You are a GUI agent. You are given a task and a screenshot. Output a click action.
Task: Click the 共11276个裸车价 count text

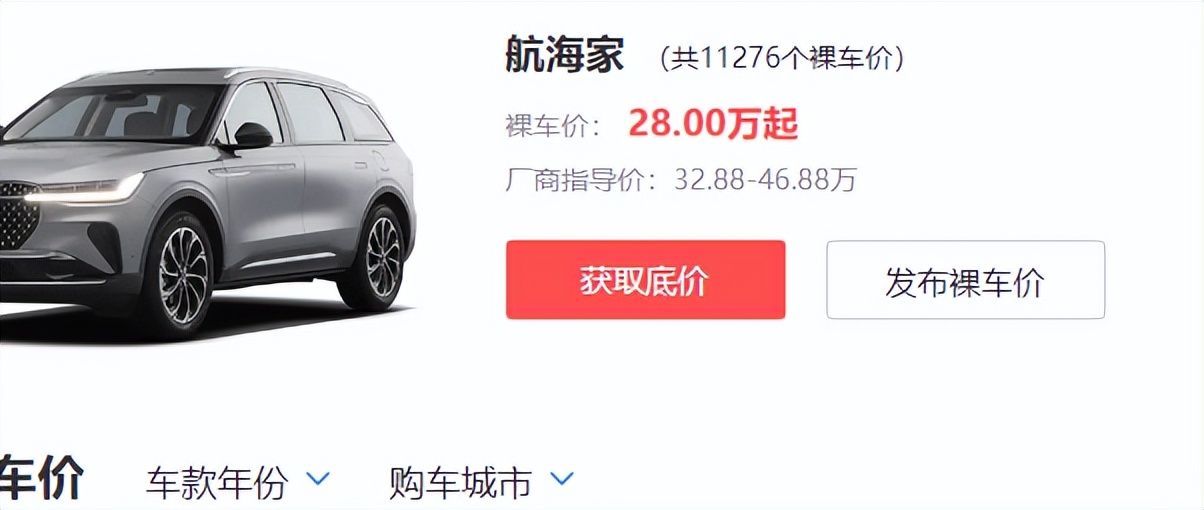[782, 59]
